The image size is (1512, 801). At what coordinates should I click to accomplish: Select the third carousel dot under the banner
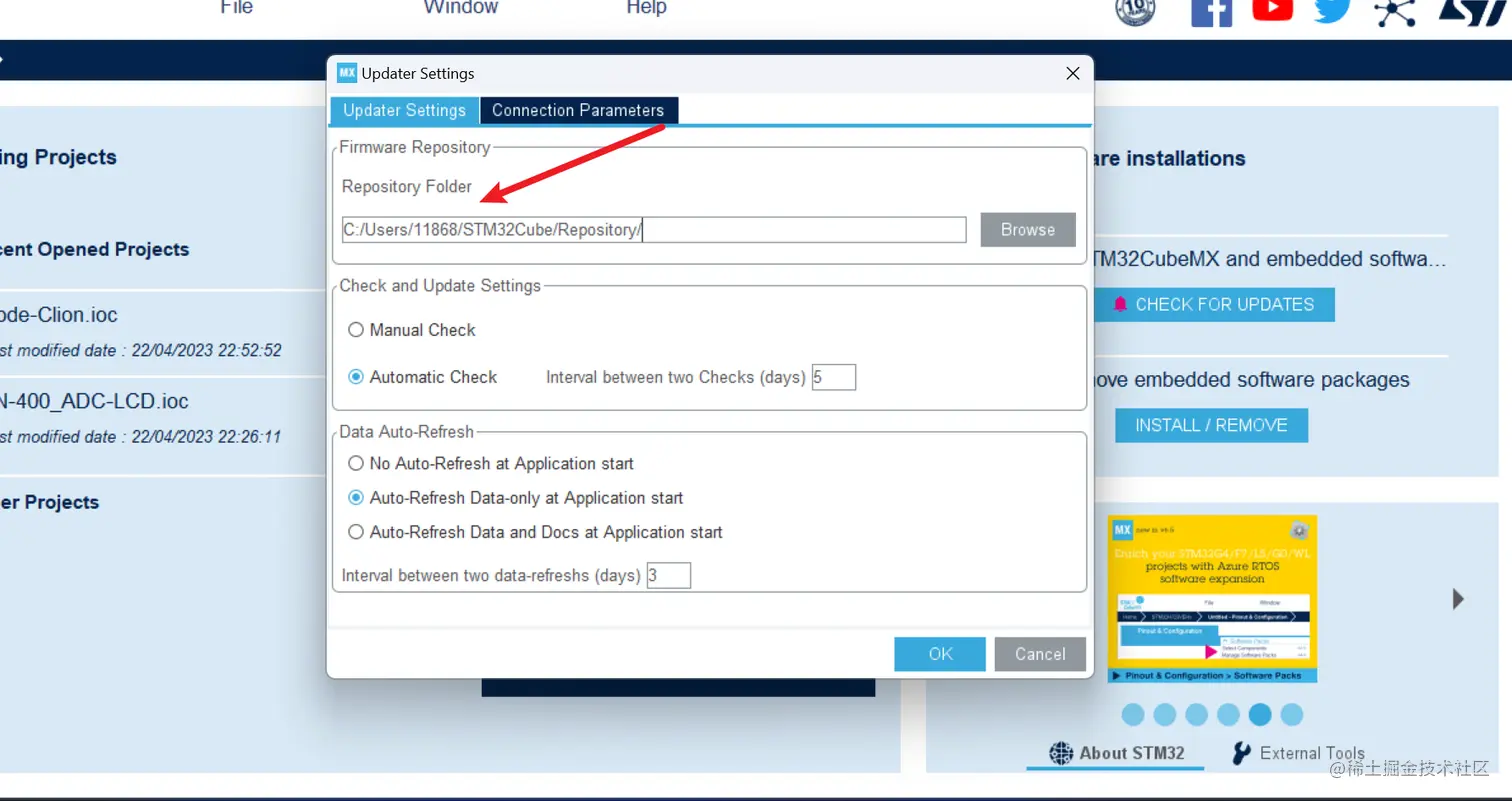[1197, 714]
